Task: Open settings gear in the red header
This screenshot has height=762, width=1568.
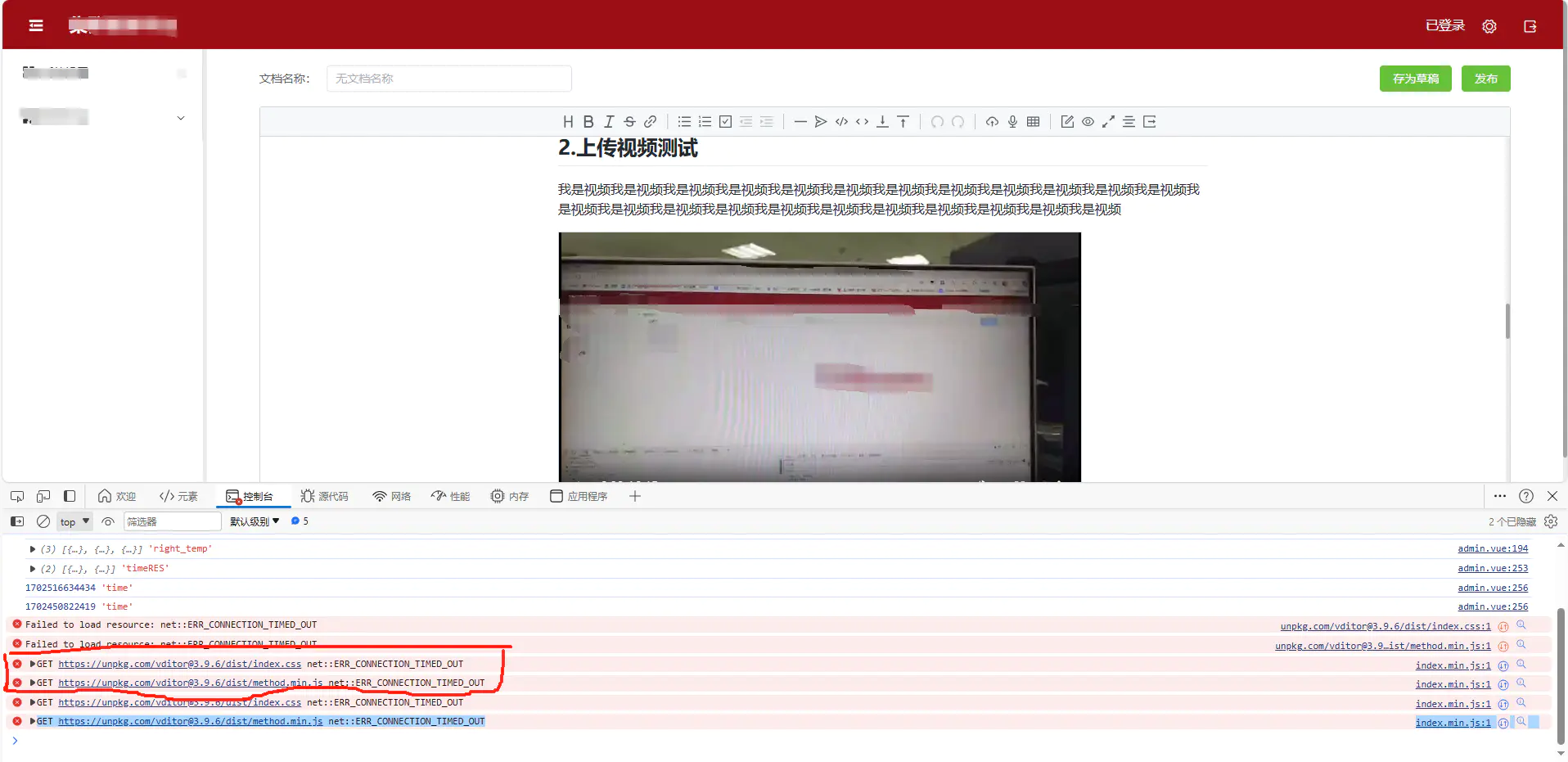Action: [x=1489, y=26]
